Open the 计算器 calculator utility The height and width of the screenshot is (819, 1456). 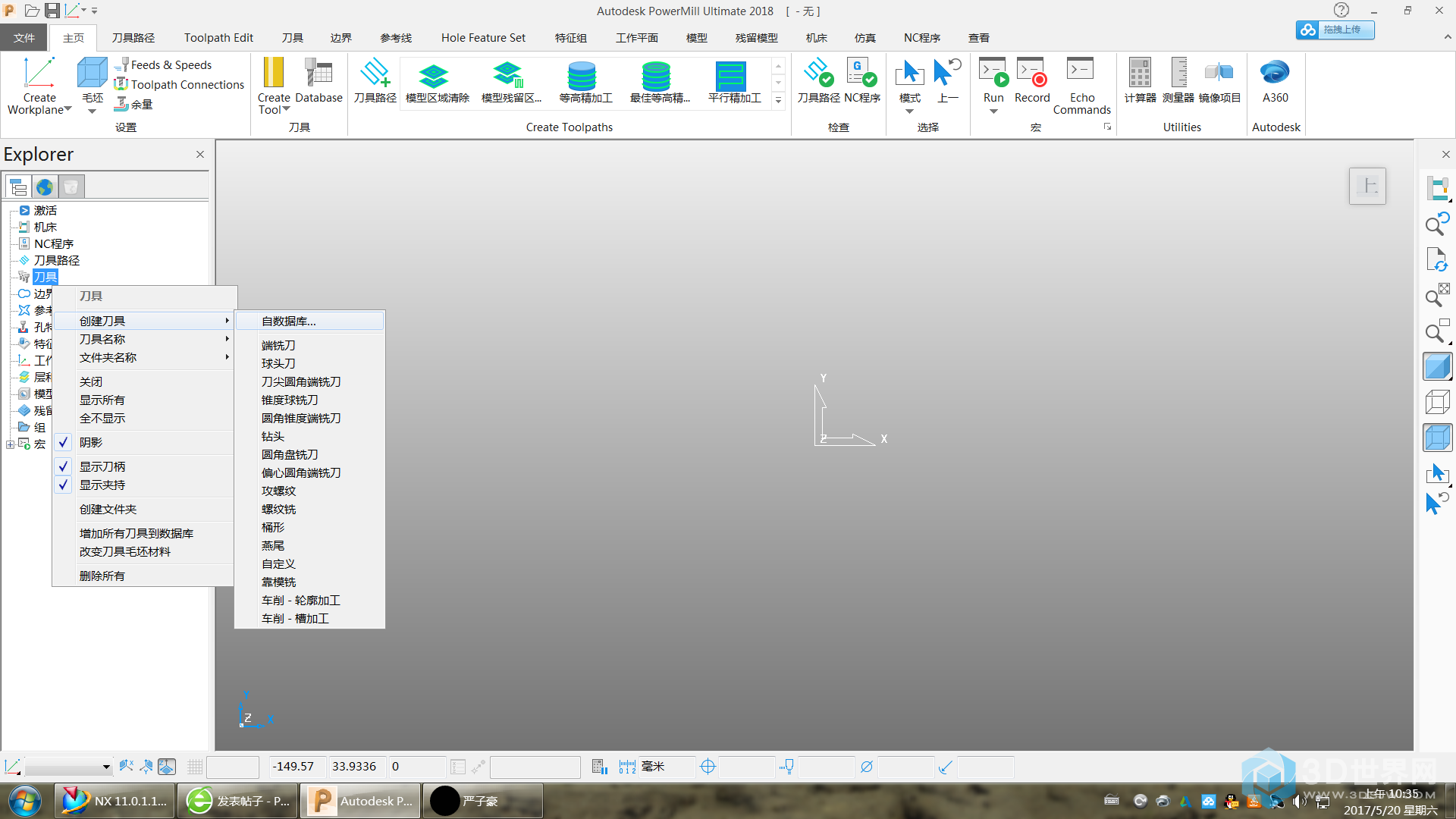[x=1140, y=80]
